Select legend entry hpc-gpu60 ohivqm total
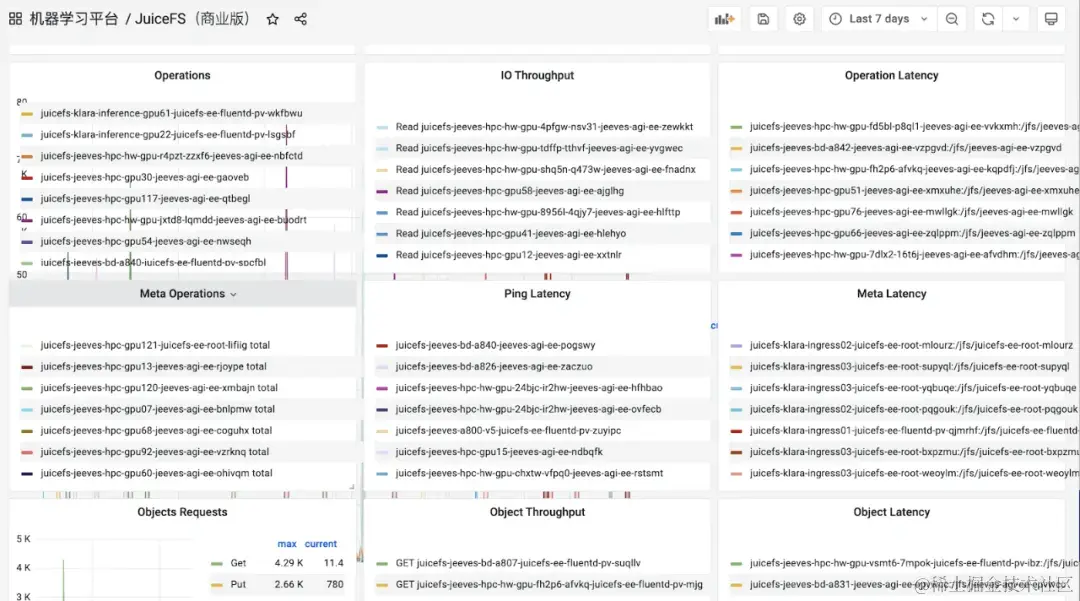Image resolution: width=1080 pixels, height=601 pixels. [156, 473]
